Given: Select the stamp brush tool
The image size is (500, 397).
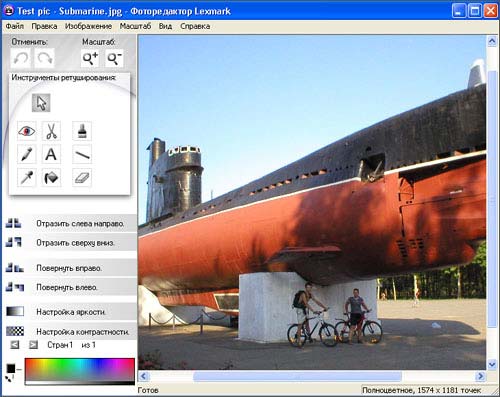Looking at the screenshot, I should point(82,131).
